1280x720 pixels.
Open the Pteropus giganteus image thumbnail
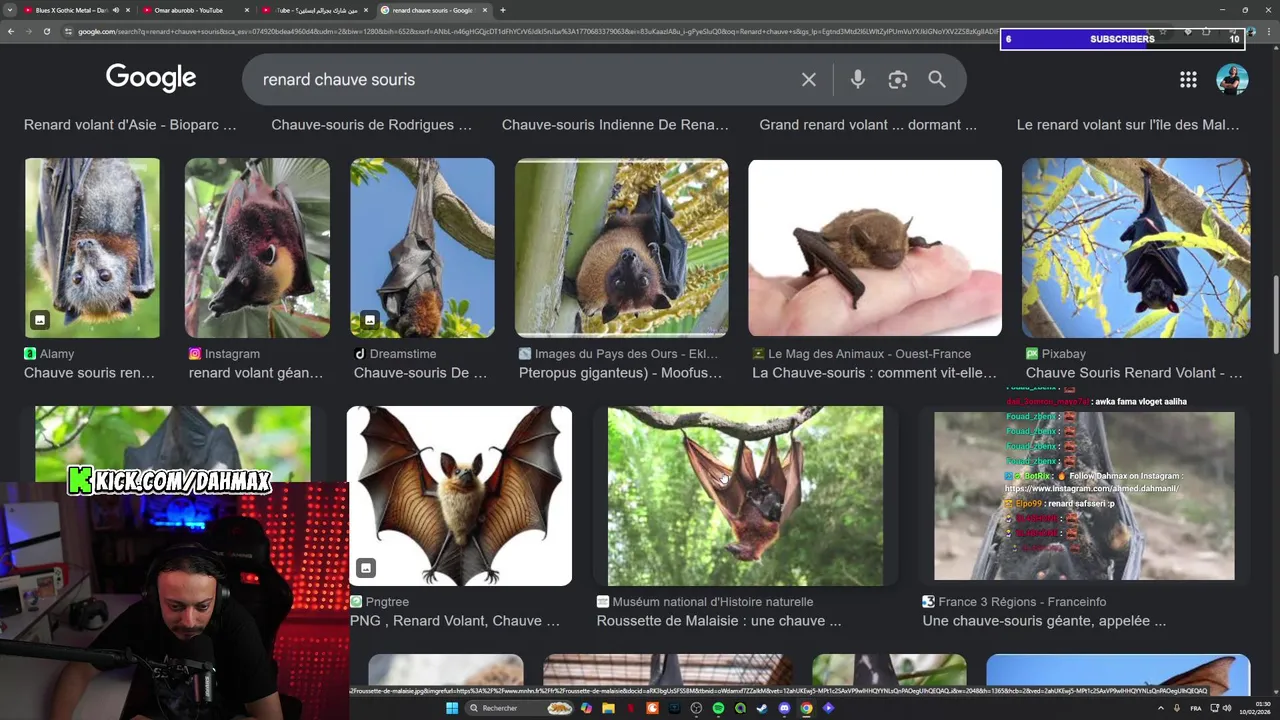pos(621,247)
